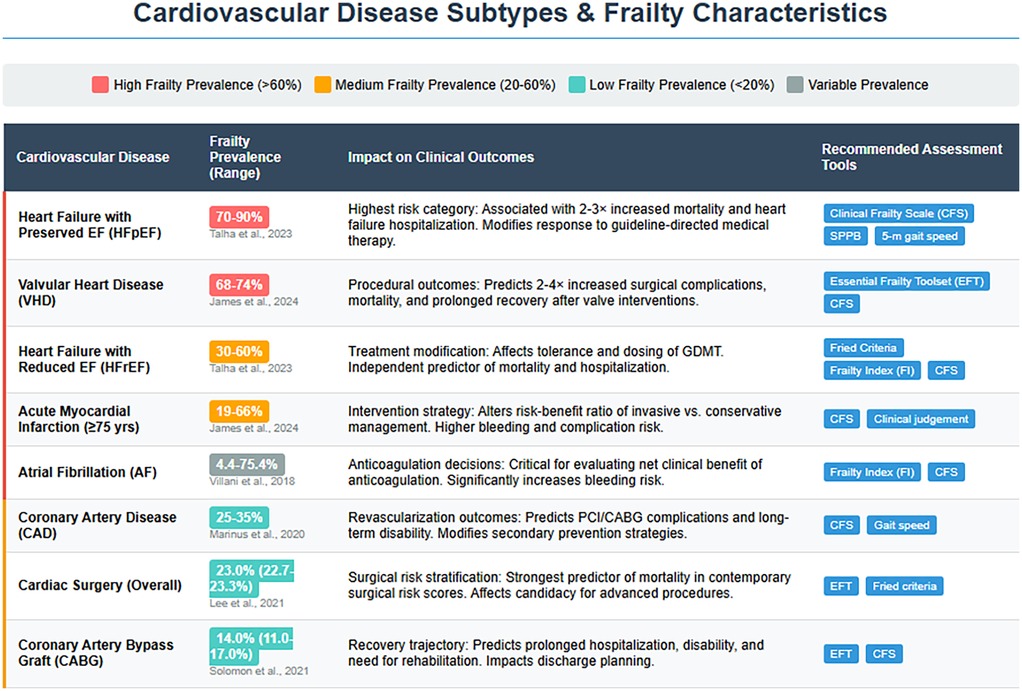Click the orange Medium Frailty Prevalence swatch
This screenshot has width=1022, height=691.
[x=322, y=85]
